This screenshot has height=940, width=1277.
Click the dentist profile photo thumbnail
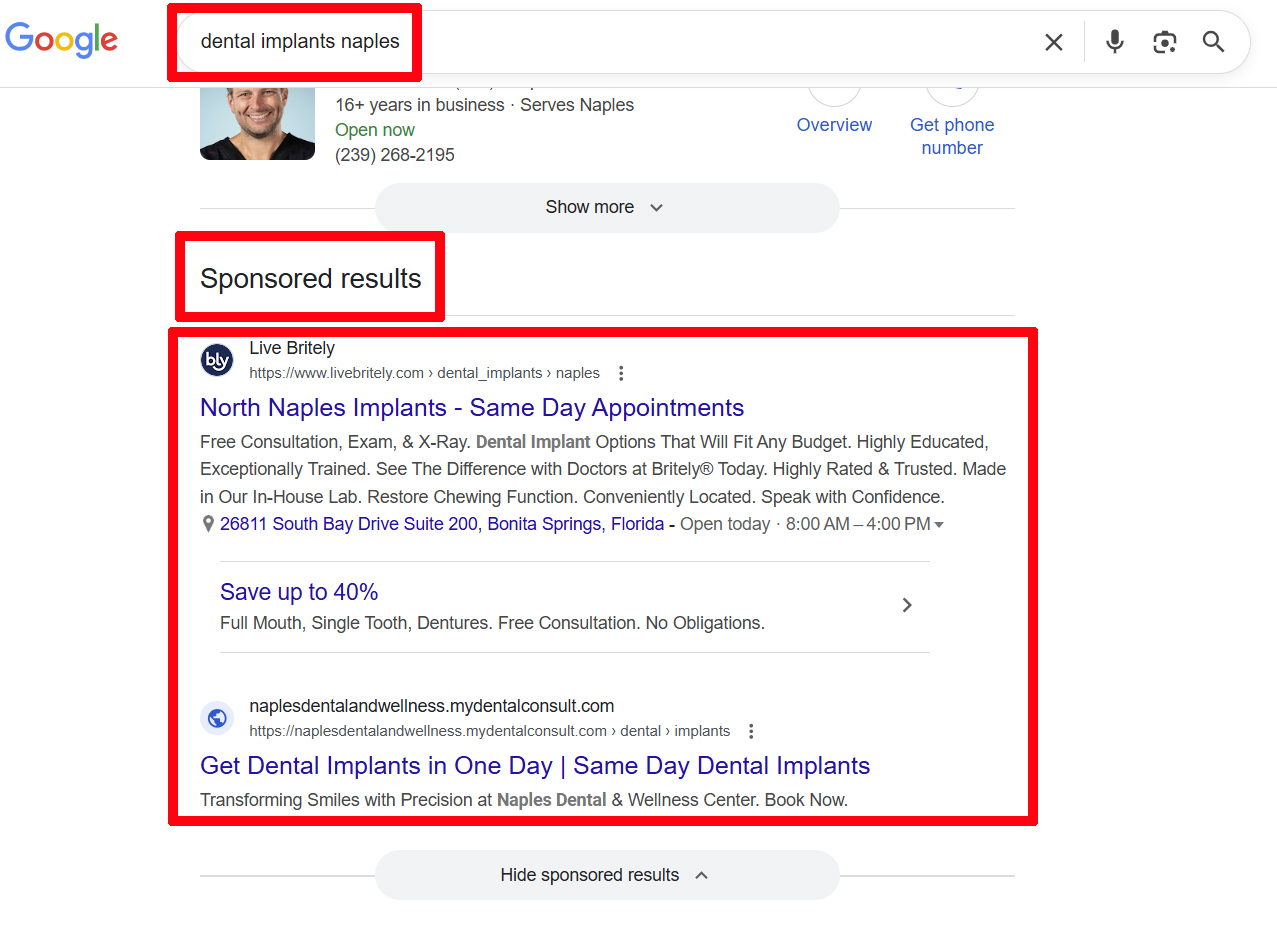pyautogui.click(x=243, y=124)
